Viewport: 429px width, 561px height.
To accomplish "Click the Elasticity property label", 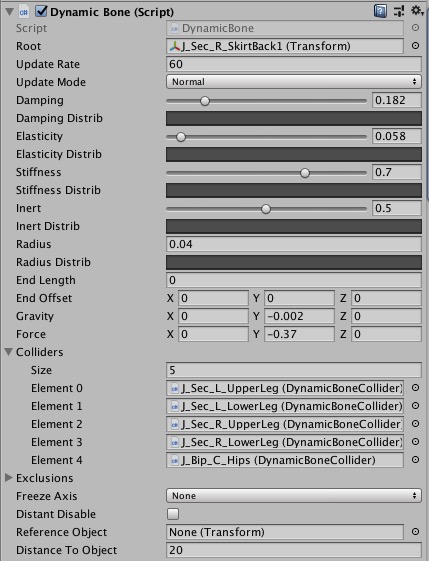I will (x=39, y=136).
